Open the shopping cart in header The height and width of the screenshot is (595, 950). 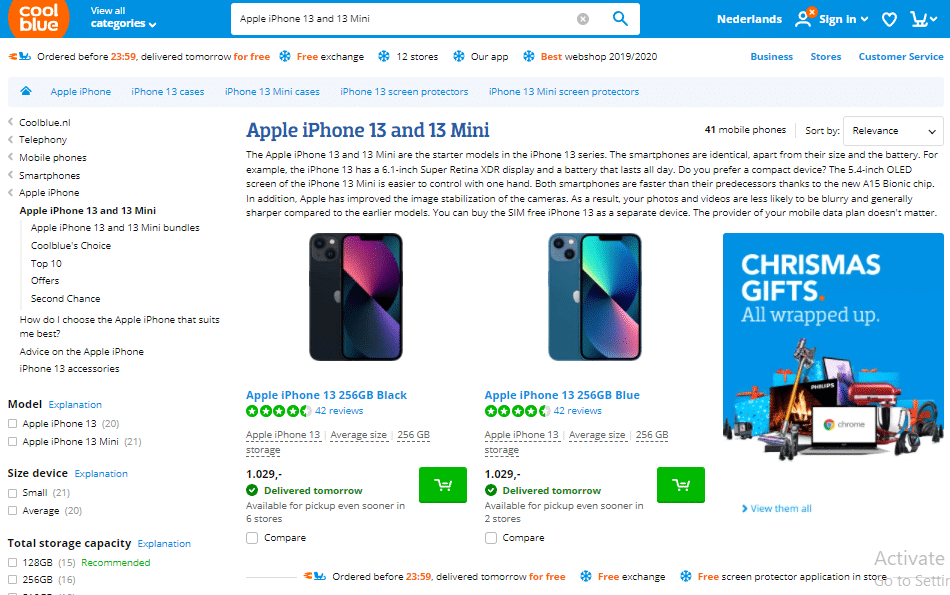pyautogui.click(x=923, y=19)
